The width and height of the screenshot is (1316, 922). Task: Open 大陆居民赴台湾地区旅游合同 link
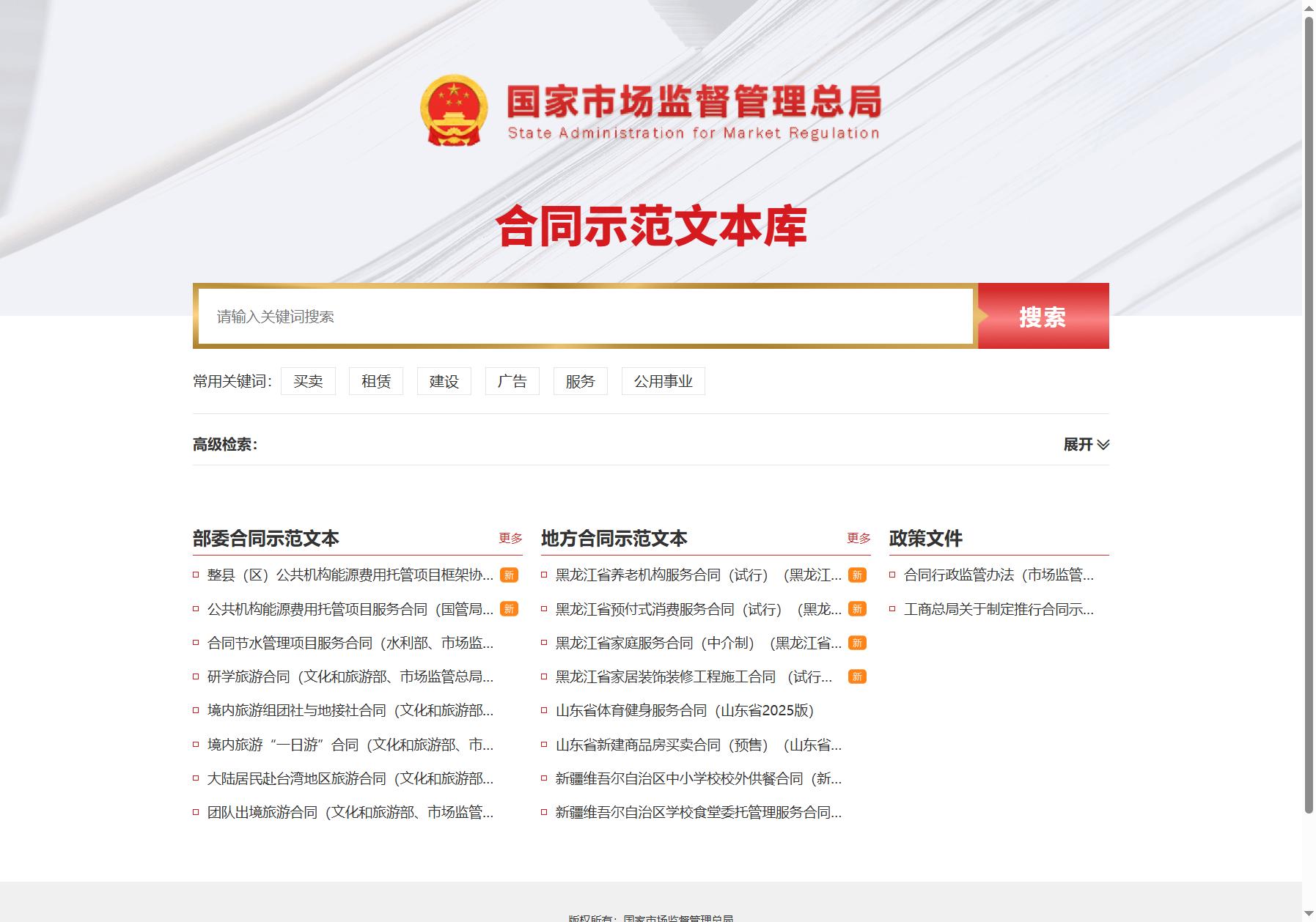(x=350, y=778)
